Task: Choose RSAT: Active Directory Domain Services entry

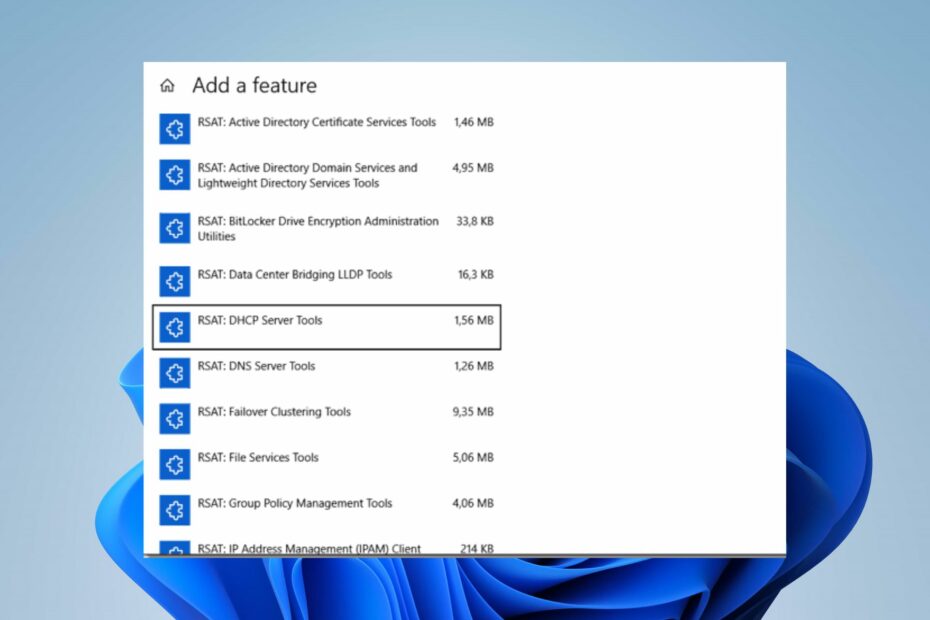Action: pos(307,176)
